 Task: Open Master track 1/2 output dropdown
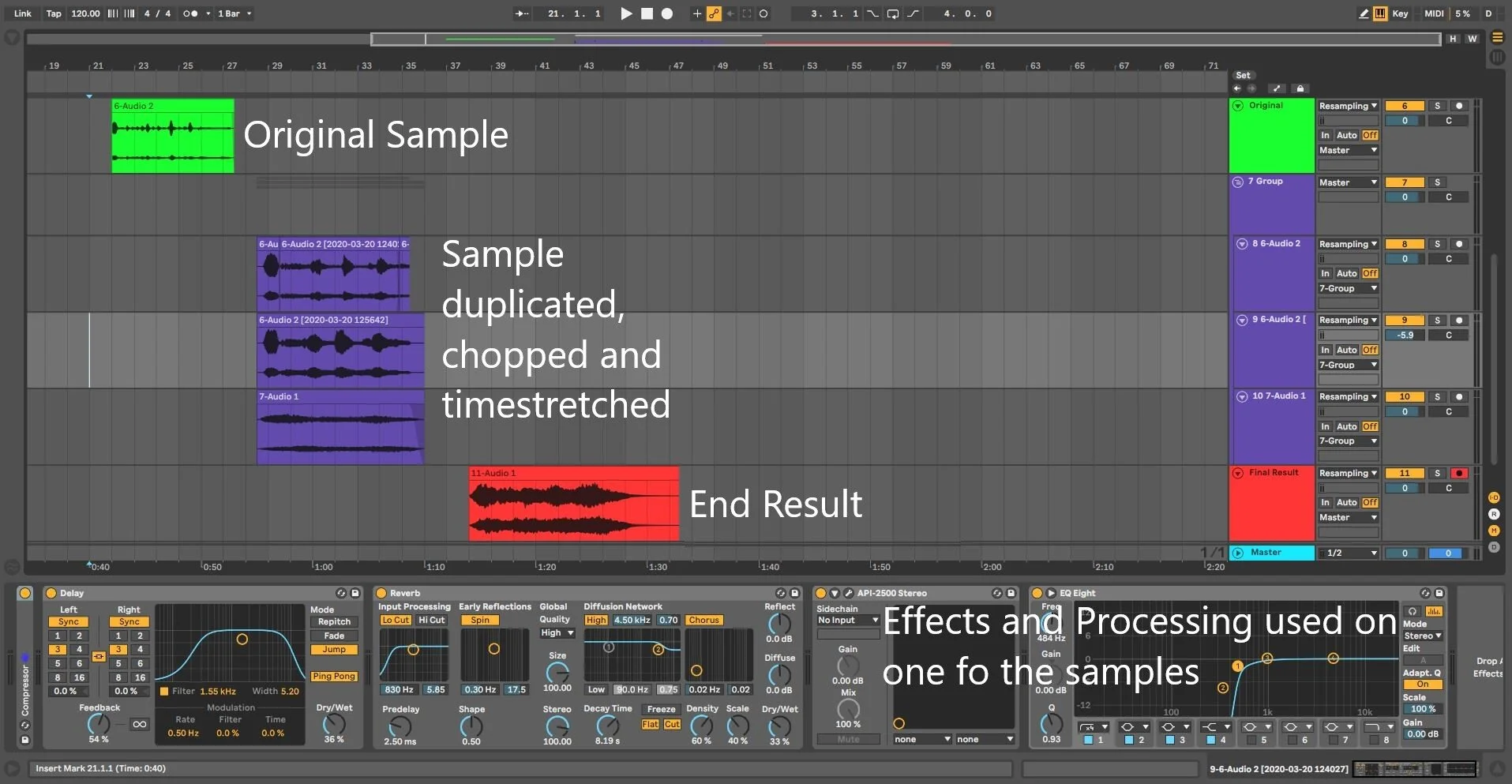point(1349,553)
